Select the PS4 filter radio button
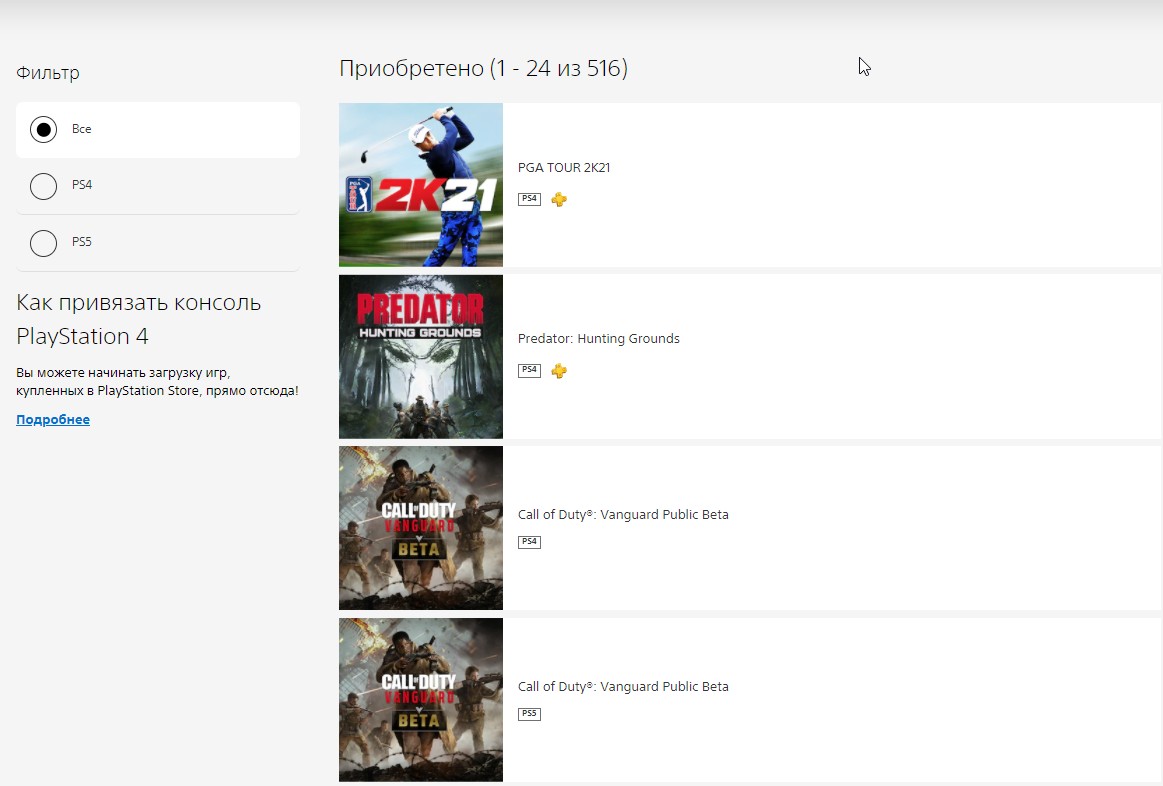Viewport: 1163px width, 786px height. [x=44, y=186]
